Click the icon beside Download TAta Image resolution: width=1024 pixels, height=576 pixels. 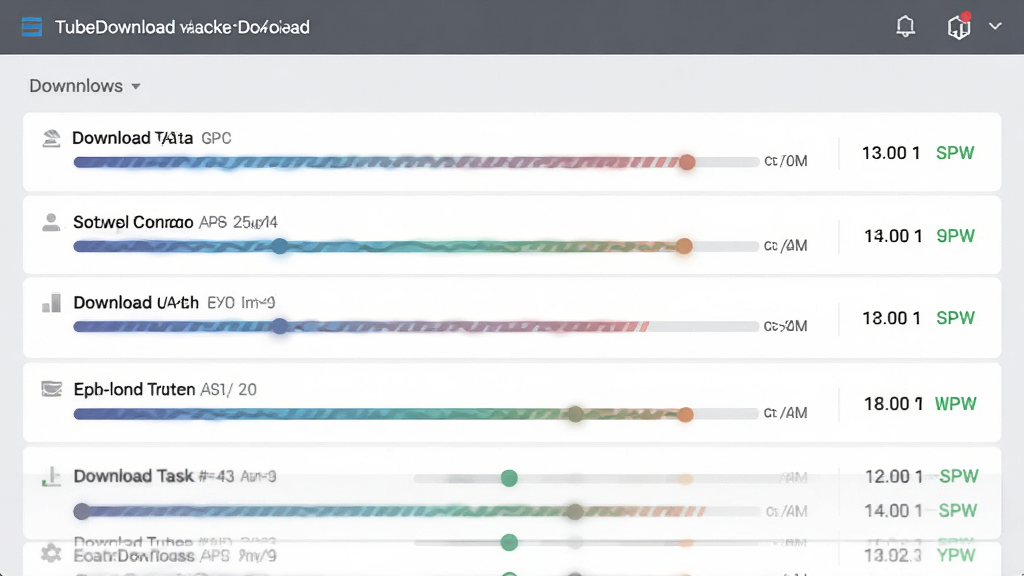click(x=51, y=138)
